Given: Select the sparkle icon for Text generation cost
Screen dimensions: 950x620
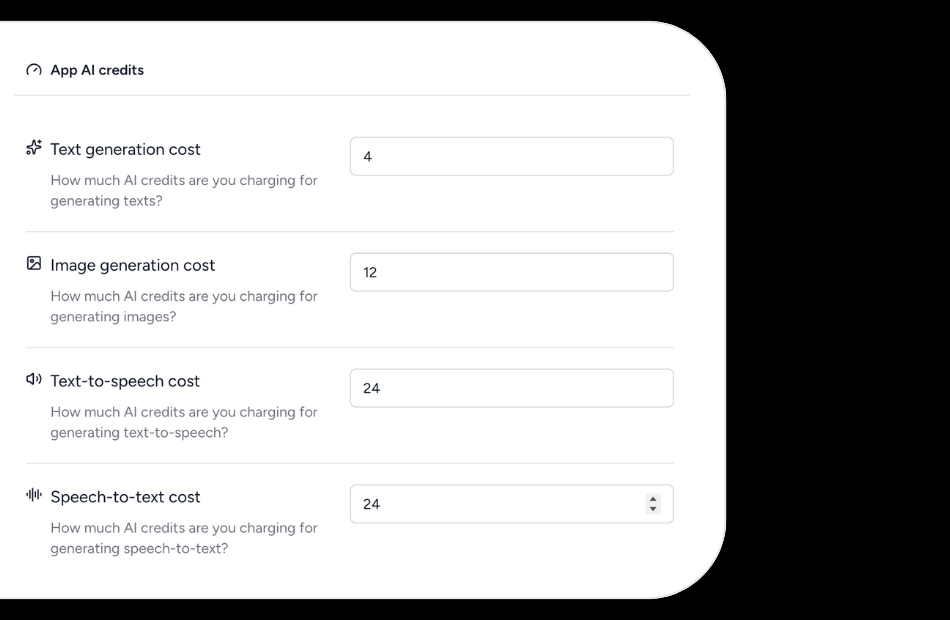Looking at the screenshot, I should pos(32,148).
